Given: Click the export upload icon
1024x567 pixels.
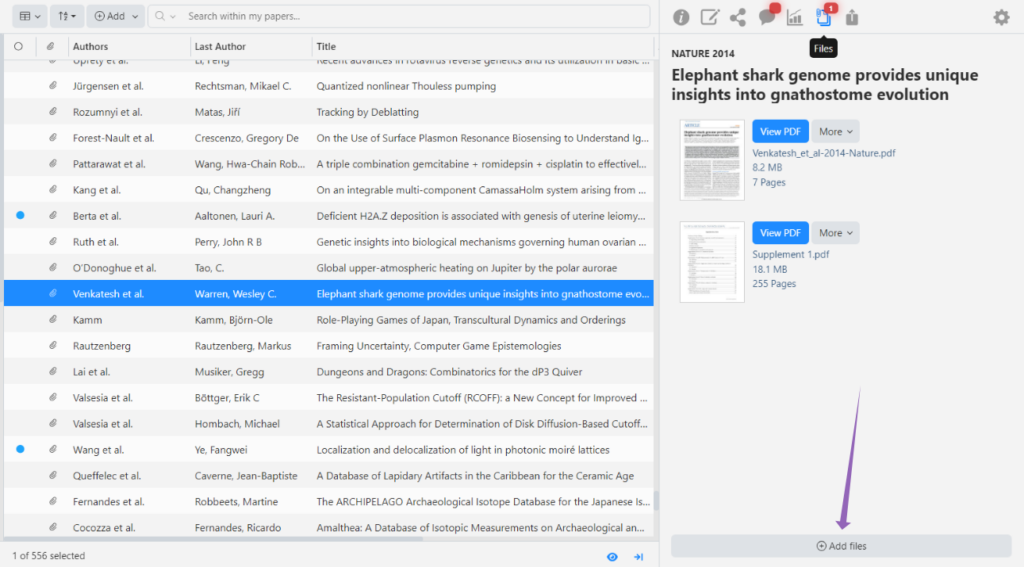Looking at the screenshot, I should pos(852,17).
